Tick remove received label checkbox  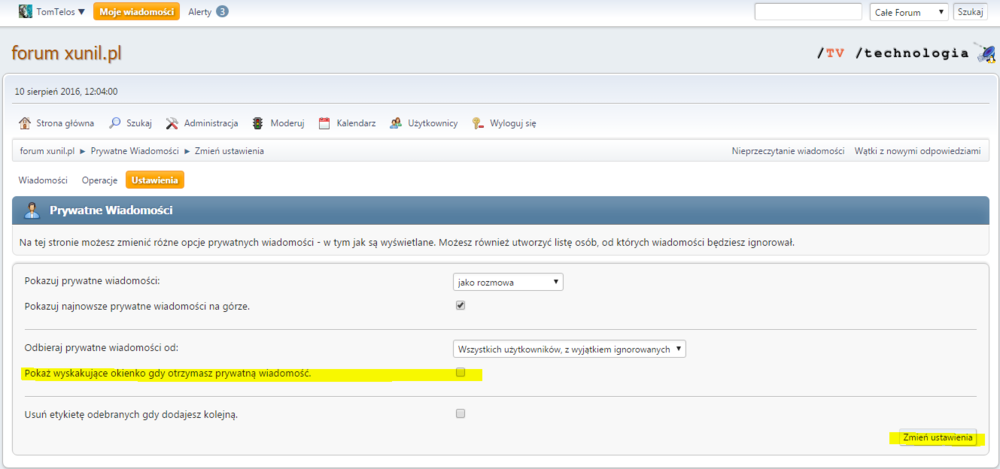click(x=461, y=413)
